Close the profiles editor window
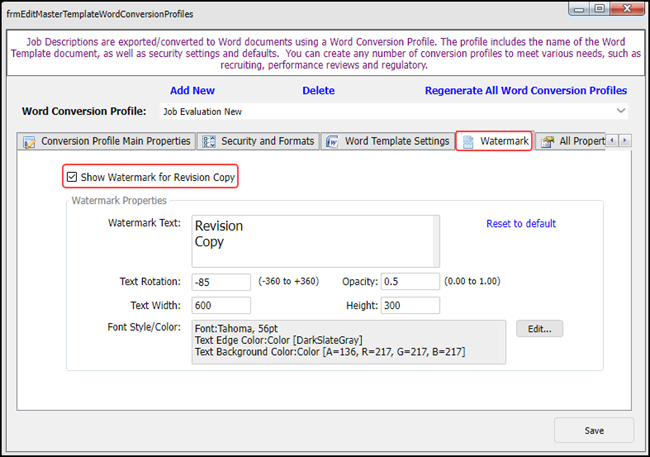This screenshot has width=650, height=457. click(x=627, y=9)
